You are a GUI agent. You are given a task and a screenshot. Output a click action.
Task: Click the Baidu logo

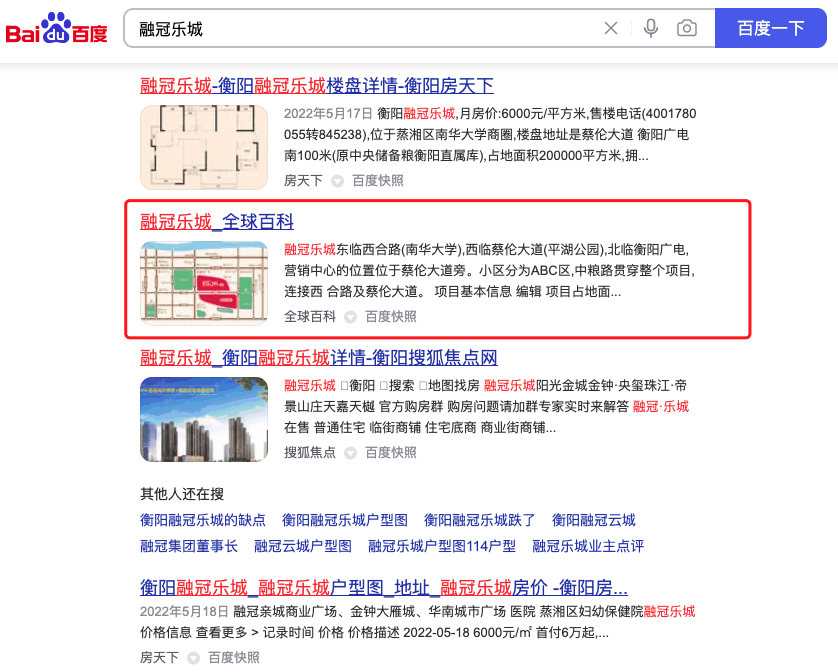pyautogui.click(x=57, y=28)
